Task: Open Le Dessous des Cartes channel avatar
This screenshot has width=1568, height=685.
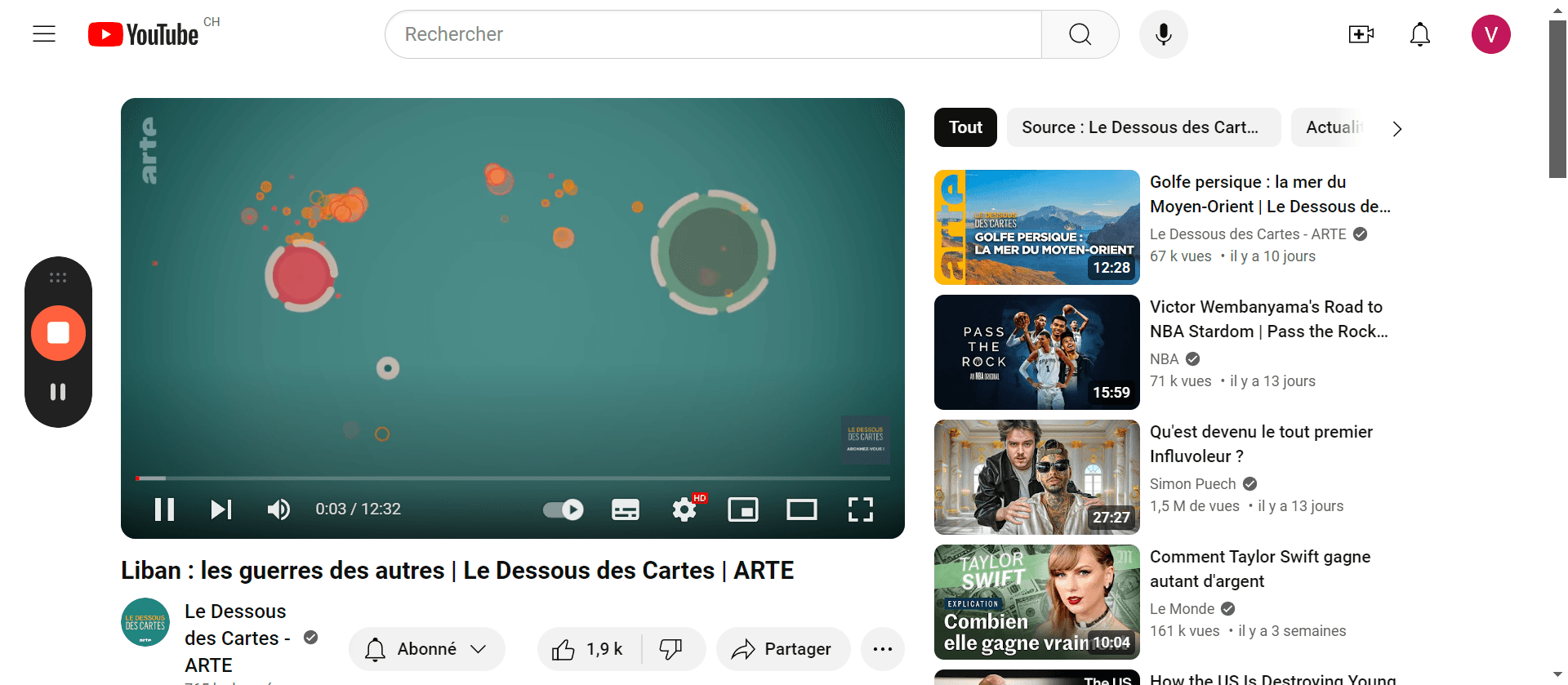Action: [x=145, y=622]
